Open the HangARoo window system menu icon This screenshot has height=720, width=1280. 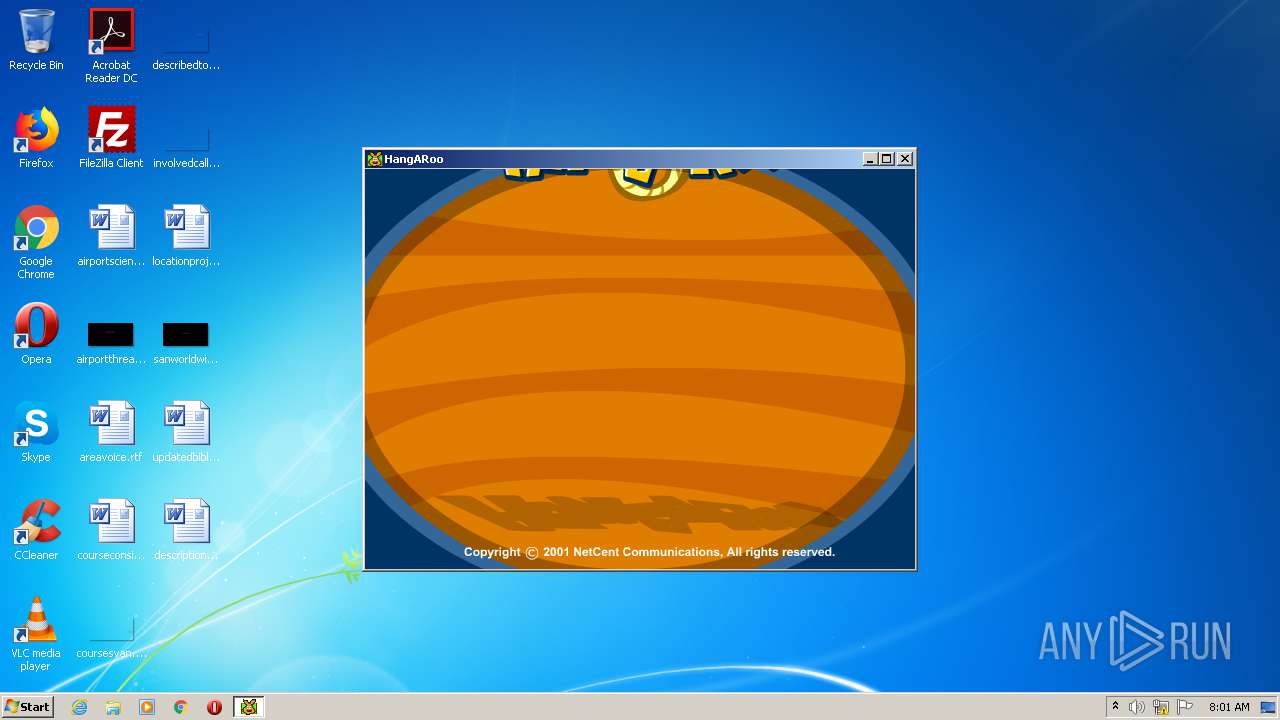[x=375, y=159]
